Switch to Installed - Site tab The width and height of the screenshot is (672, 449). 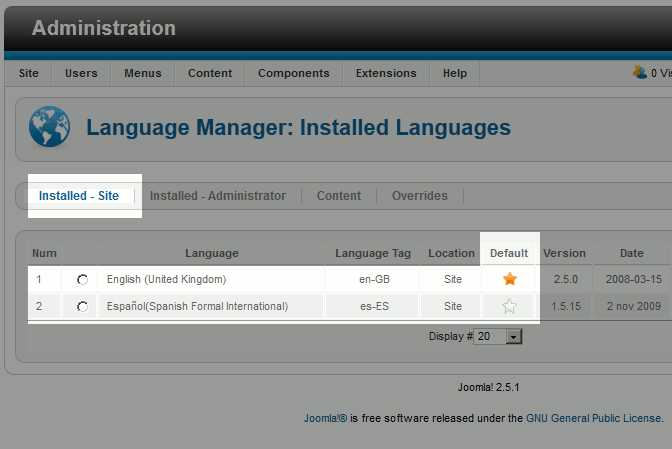(78, 196)
